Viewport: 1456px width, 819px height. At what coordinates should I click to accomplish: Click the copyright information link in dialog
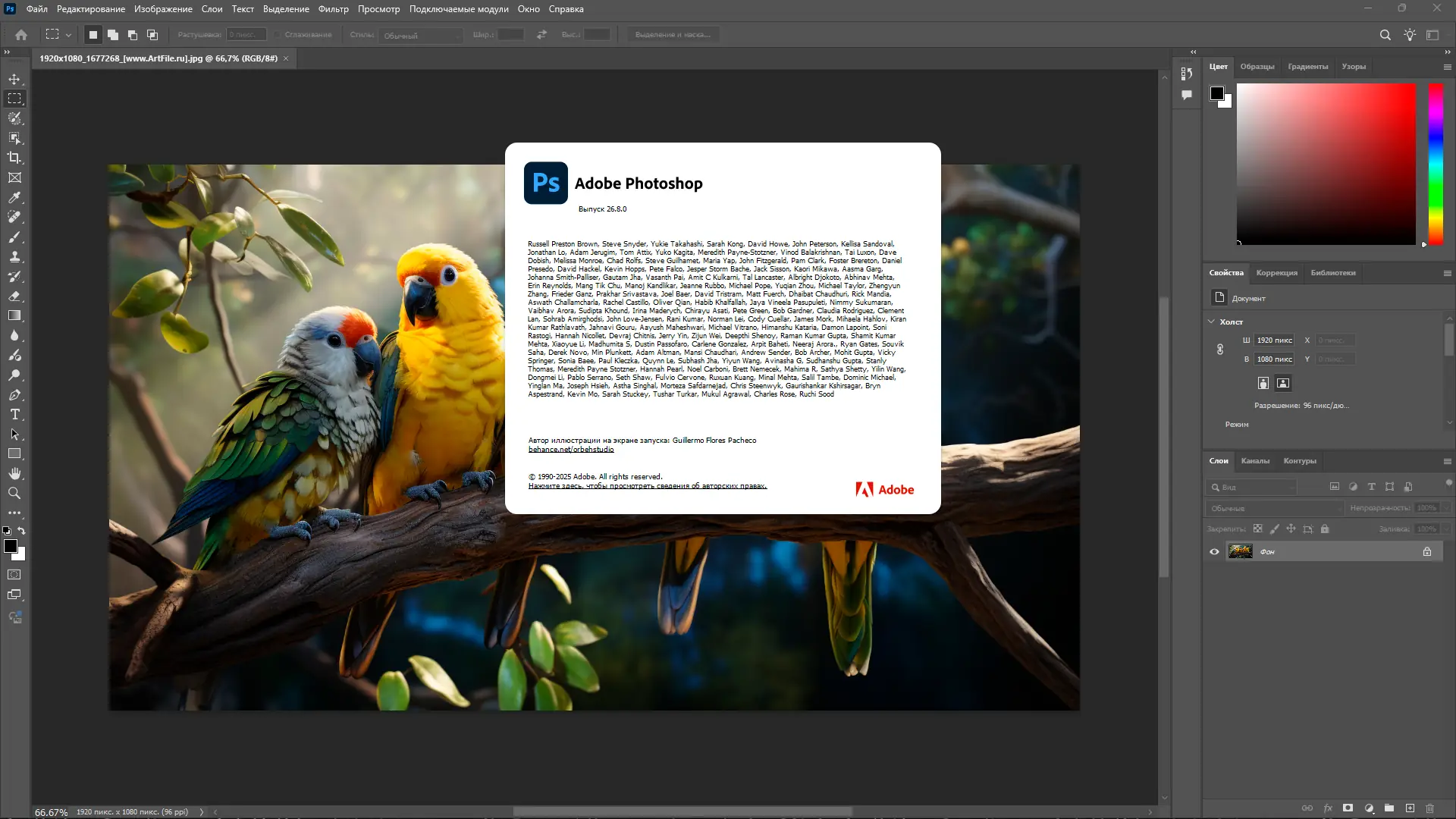[x=647, y=486]
